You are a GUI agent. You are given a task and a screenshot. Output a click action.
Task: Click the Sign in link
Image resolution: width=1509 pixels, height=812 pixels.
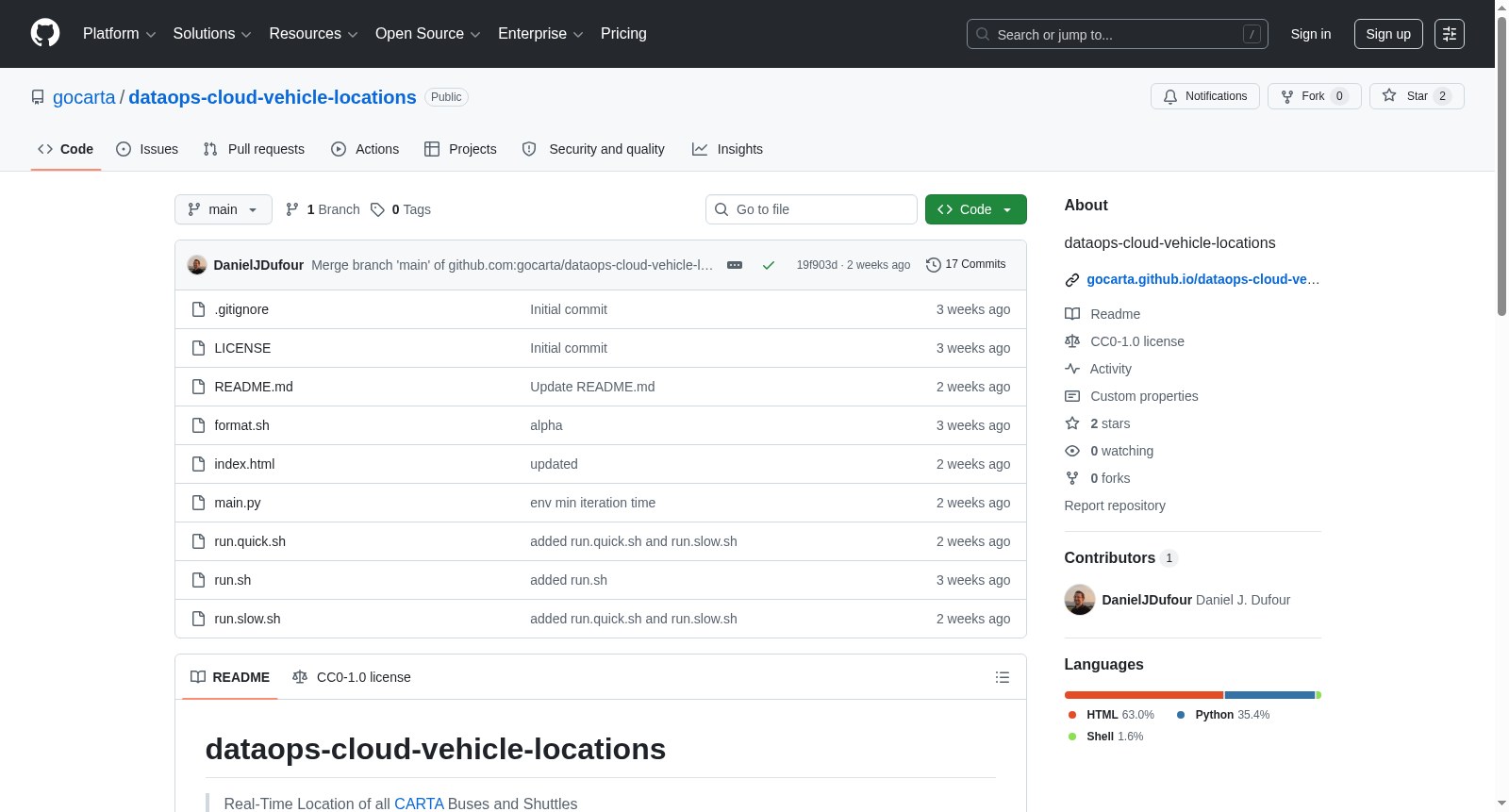[x=1311, y=34]
